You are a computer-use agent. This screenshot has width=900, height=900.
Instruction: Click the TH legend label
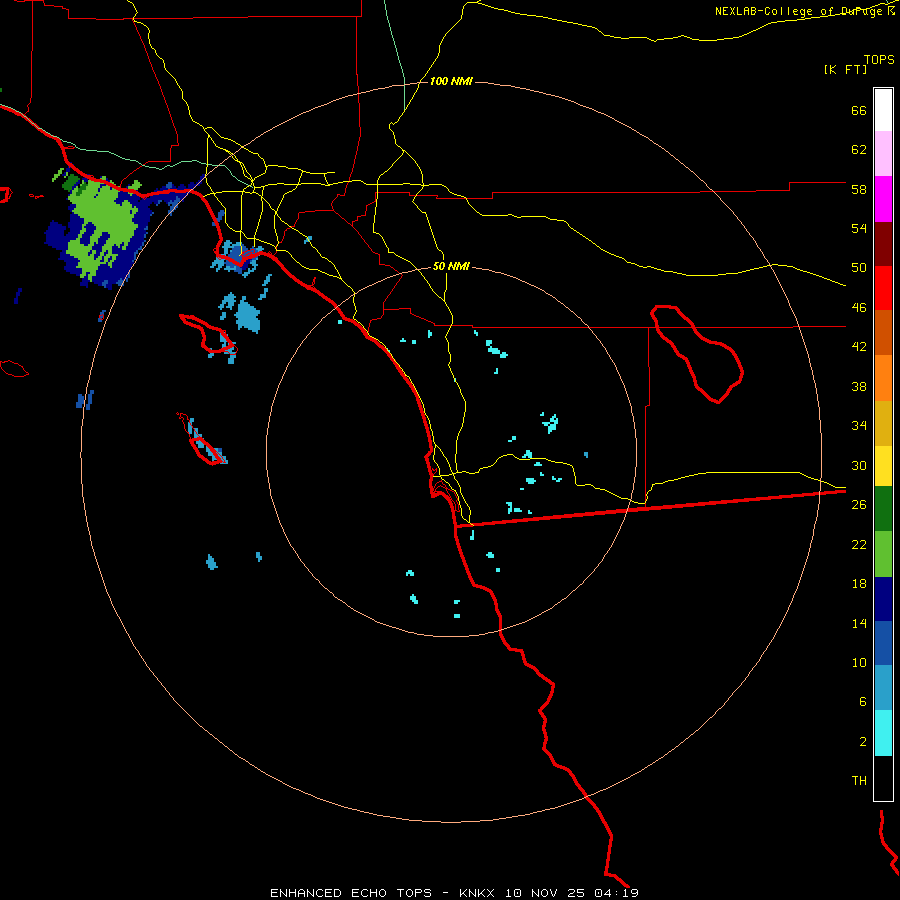click(859, 781)
